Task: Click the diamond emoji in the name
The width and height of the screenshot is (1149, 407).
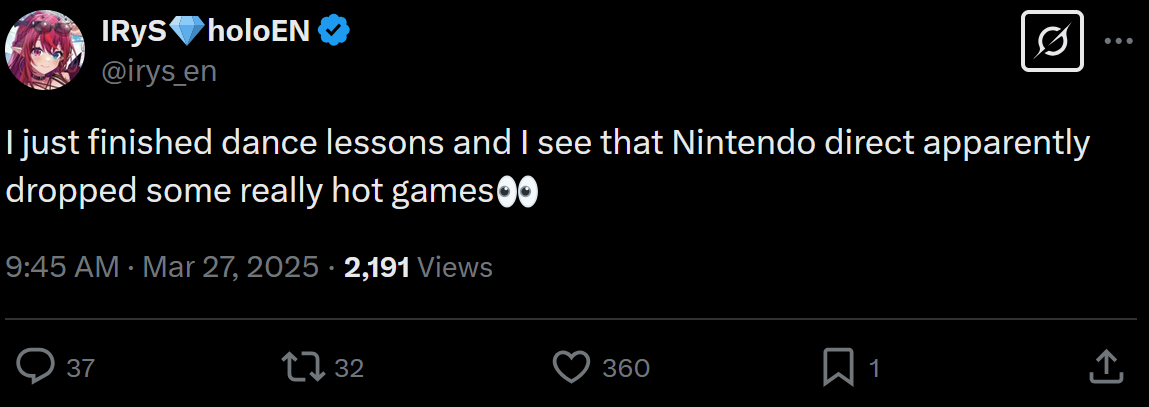Action: coord(187,32)
